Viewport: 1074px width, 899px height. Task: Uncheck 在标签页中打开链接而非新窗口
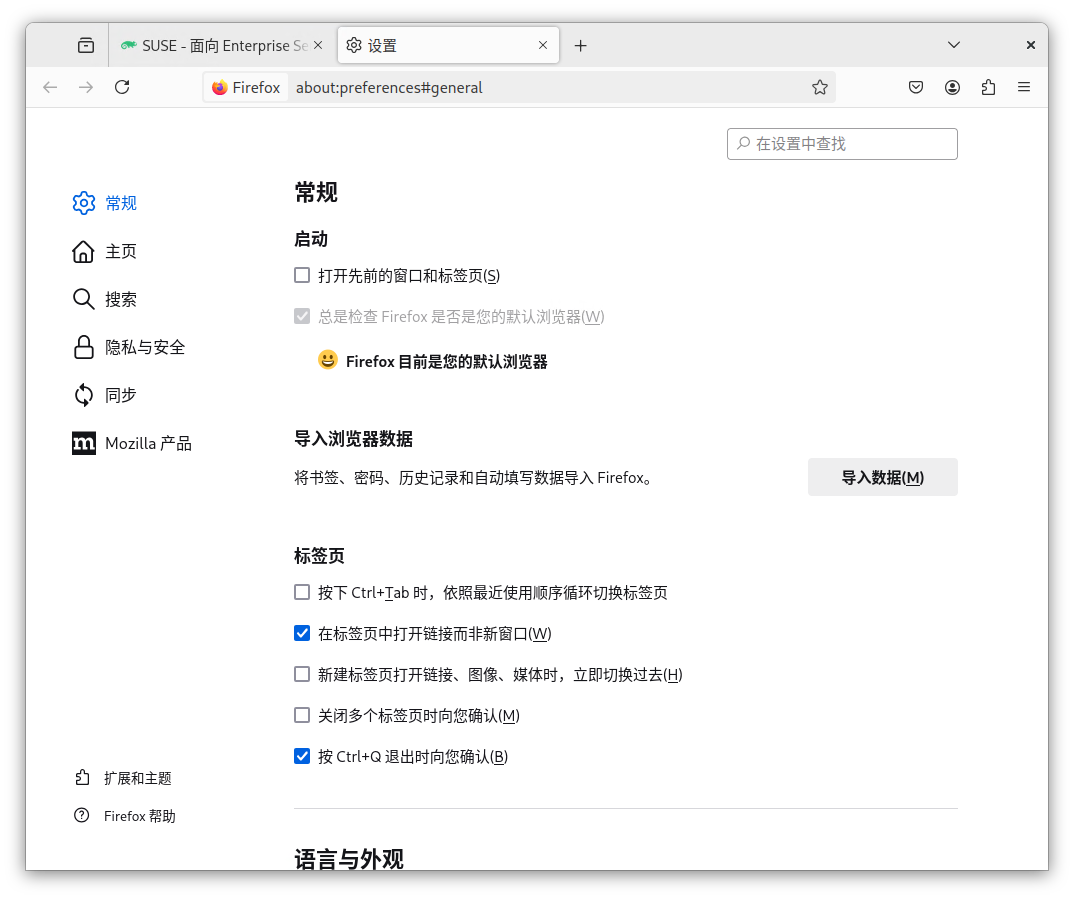click(302, 633)
